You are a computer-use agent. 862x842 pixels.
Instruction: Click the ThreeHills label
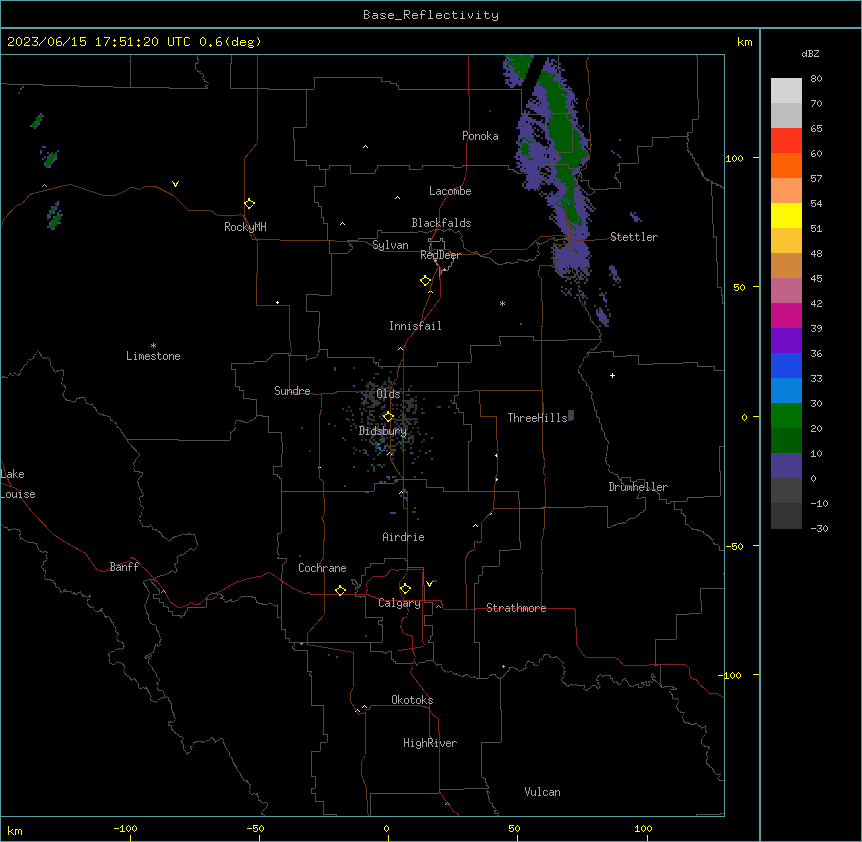coord(537,418)
